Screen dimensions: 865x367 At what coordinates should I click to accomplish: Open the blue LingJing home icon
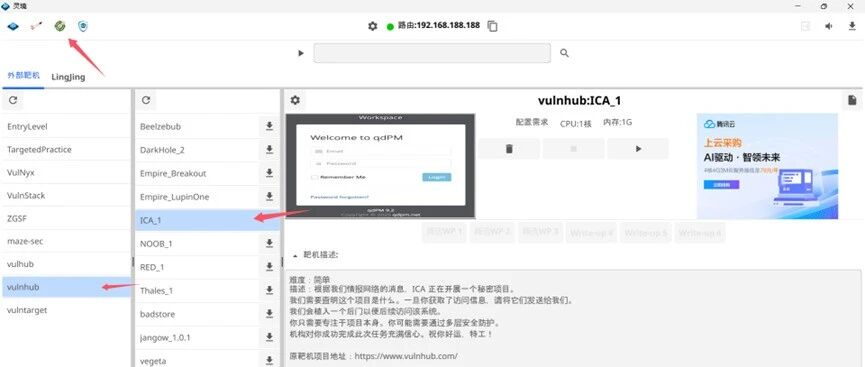[x=12, y=26]
